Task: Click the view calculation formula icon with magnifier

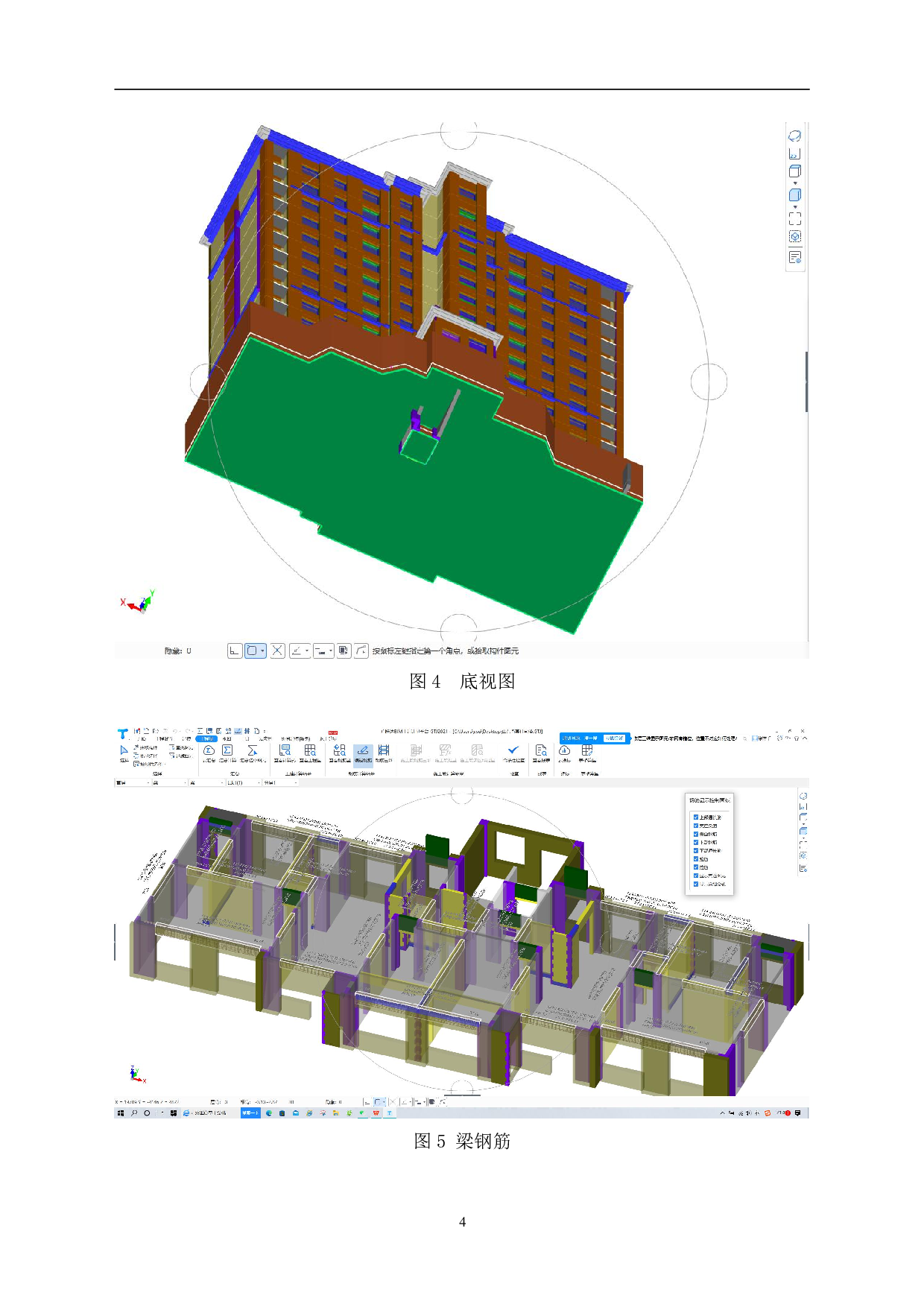Action: [x=285, y=750]
